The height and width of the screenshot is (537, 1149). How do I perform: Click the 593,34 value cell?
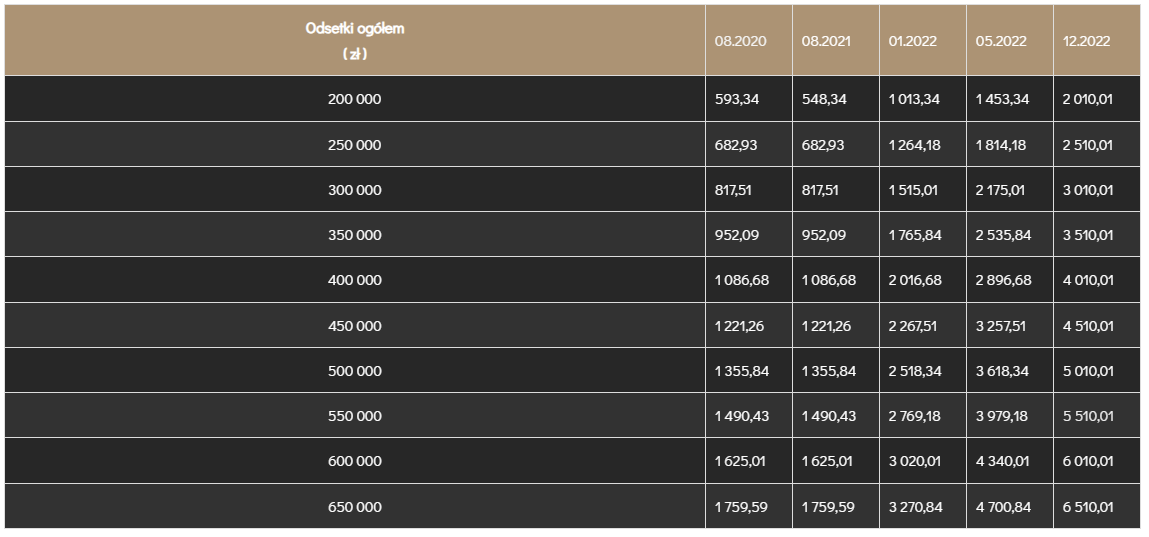736,99
